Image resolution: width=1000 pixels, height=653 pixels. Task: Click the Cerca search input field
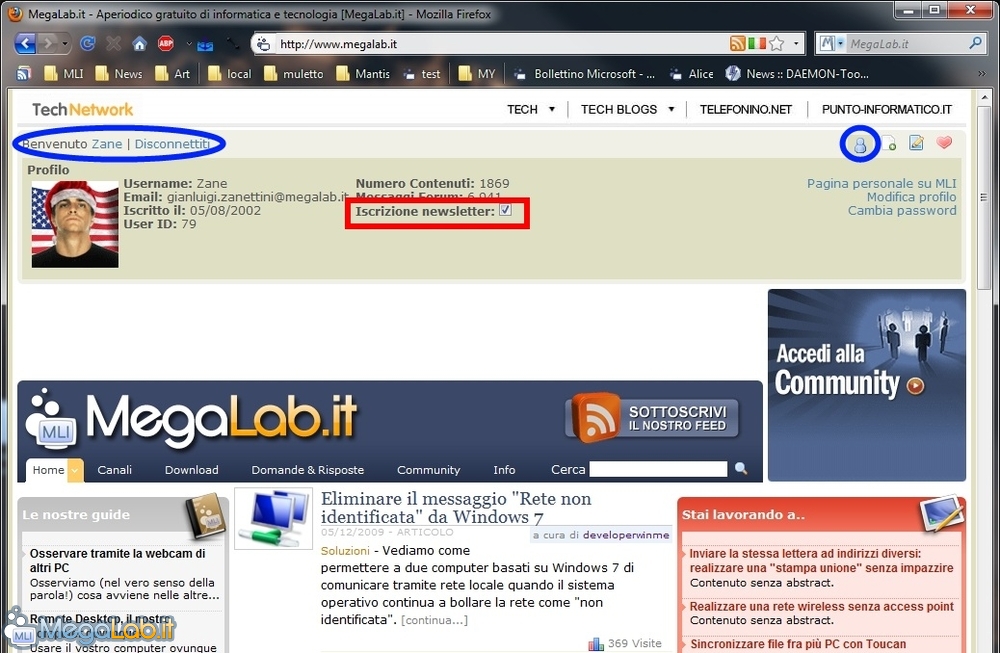(658, 469)
